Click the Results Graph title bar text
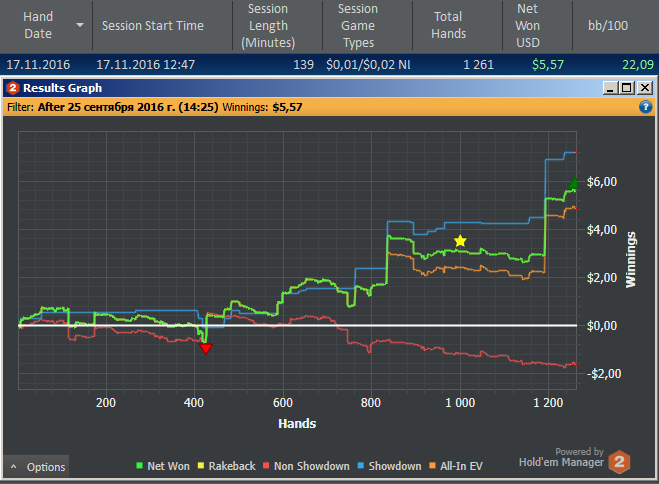Viewport: 659px width, 484px height. pos(62,88)
